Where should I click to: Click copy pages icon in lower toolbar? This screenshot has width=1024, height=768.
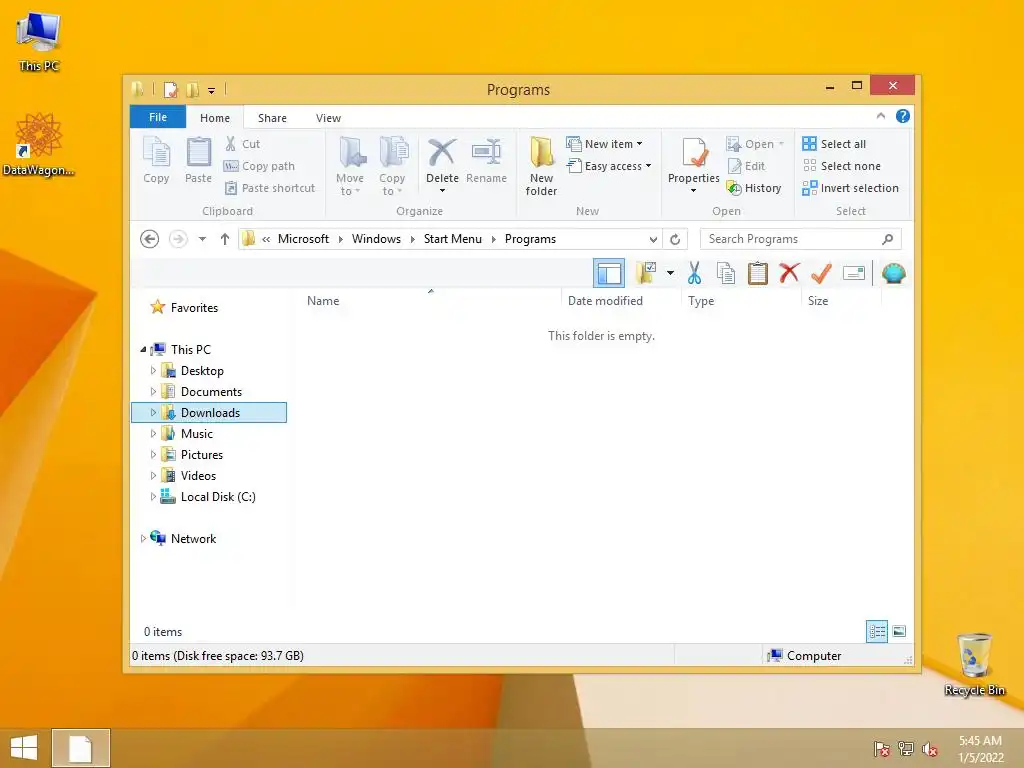click(x=726, y=273)
